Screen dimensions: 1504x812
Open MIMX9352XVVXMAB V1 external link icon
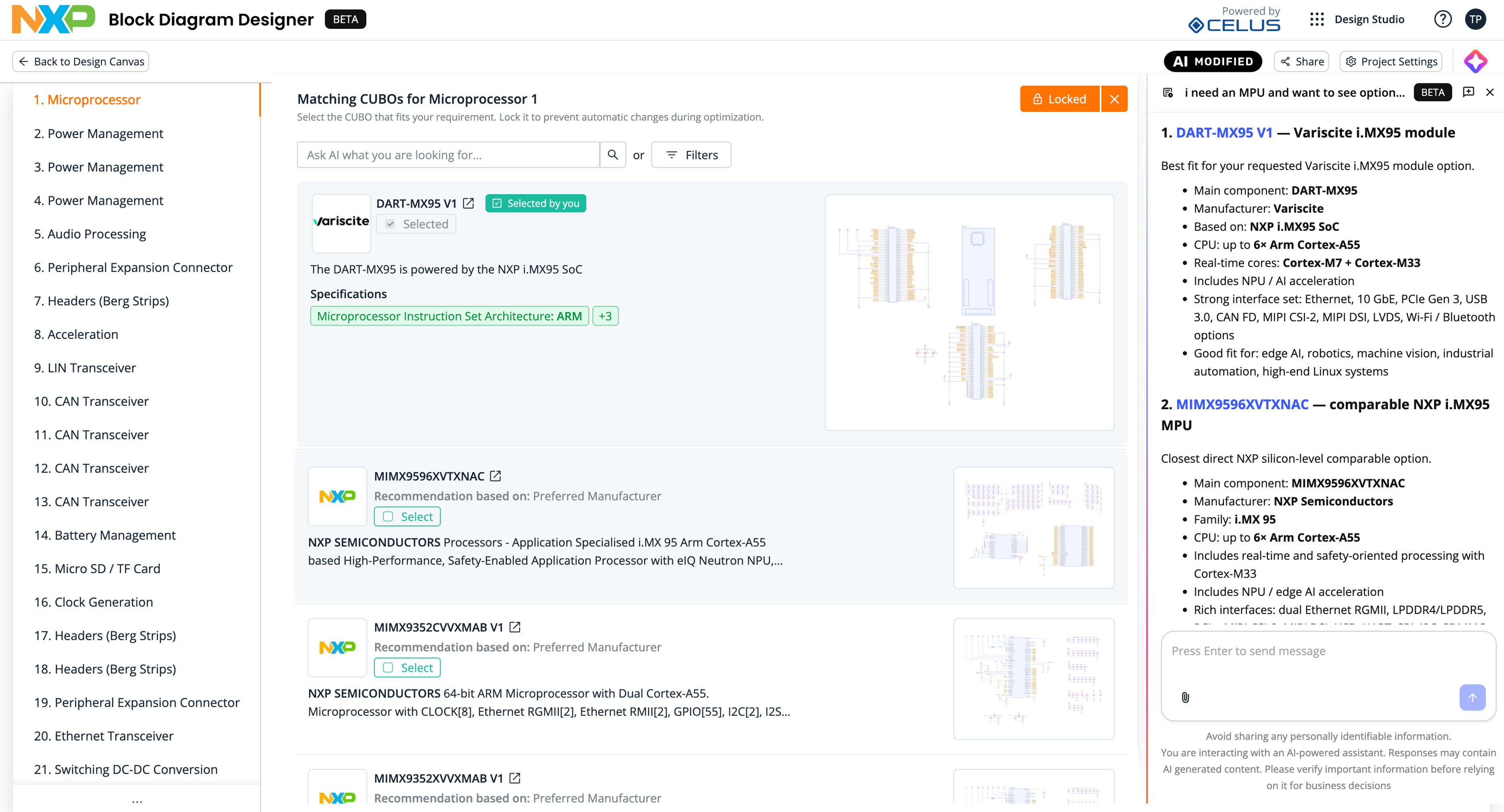(515, 778)
